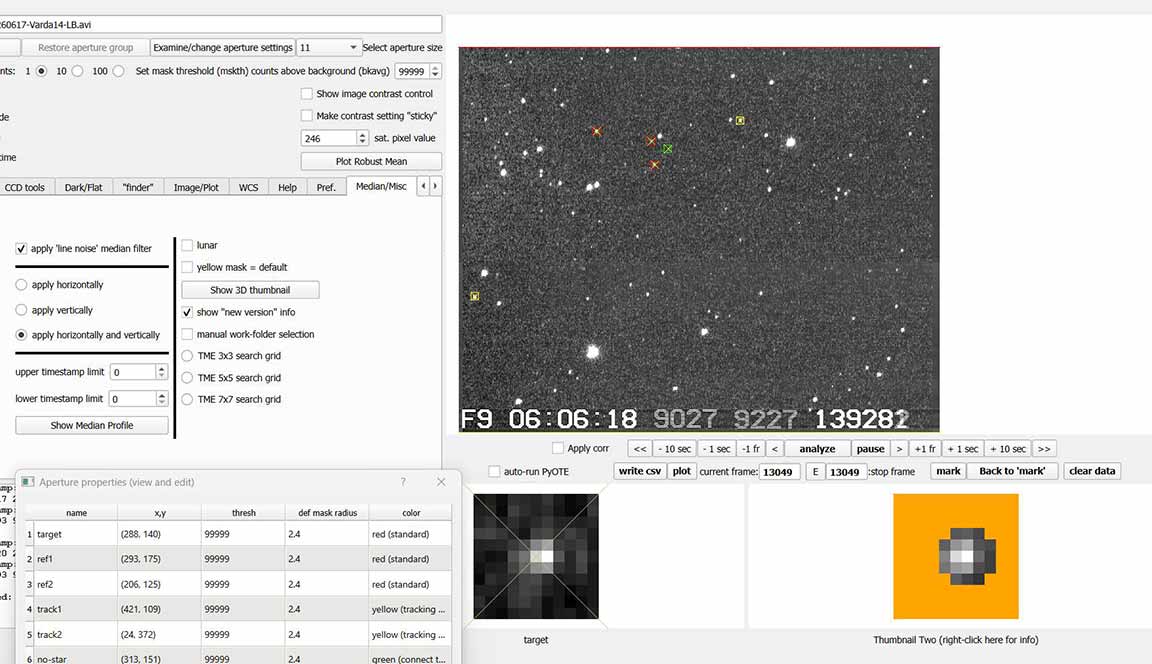The image size is (1152, 664).
Task: Select TME 5x5 search grid
Action: 187,378
